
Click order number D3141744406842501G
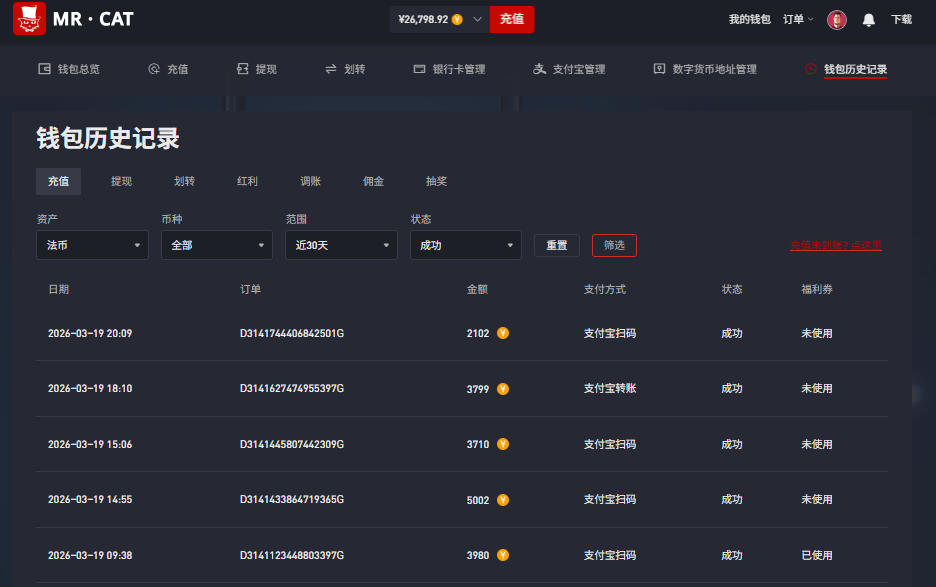(292, 333)
